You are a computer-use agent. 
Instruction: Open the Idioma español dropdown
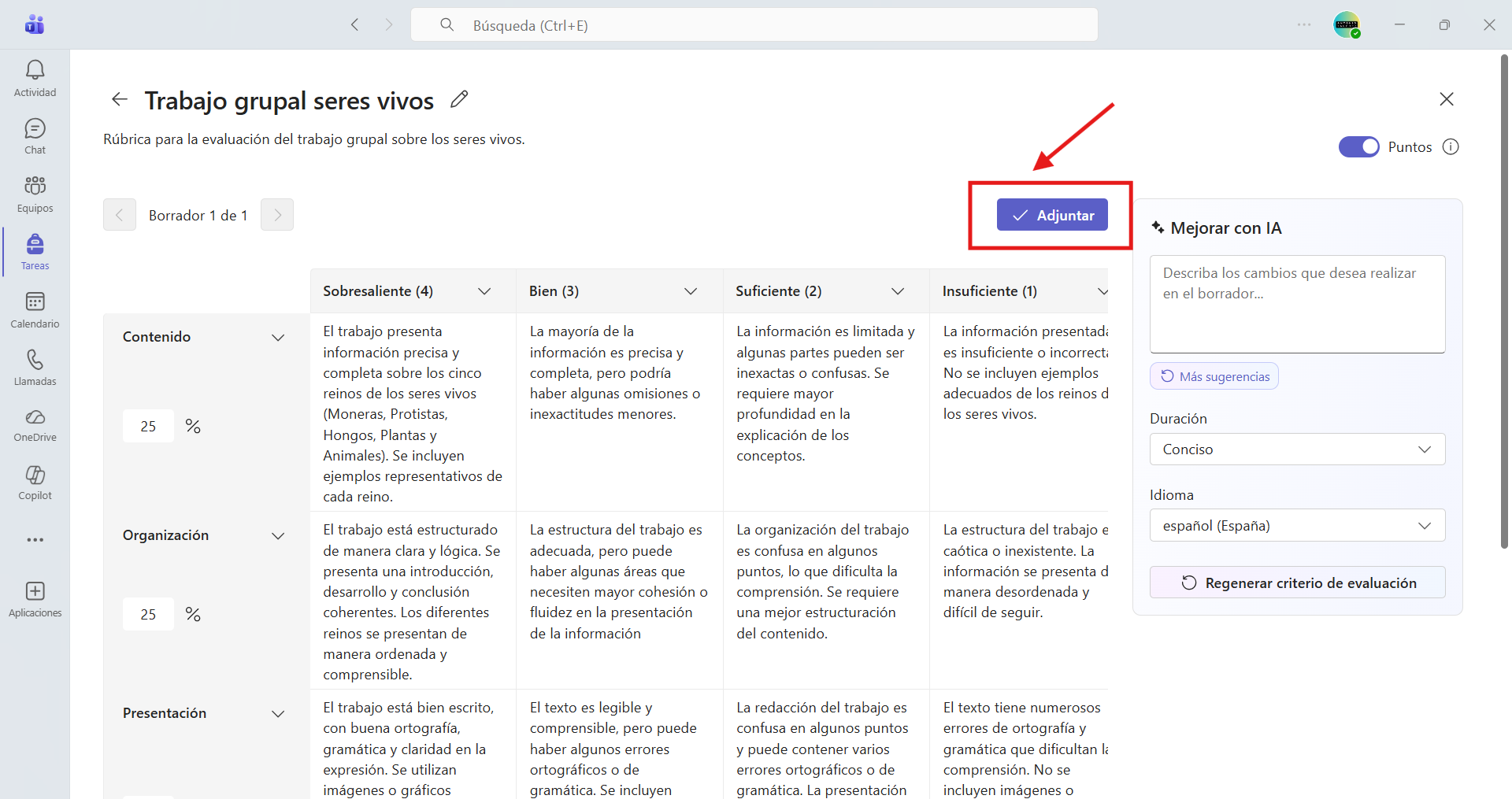click(x=1297, y=525)
